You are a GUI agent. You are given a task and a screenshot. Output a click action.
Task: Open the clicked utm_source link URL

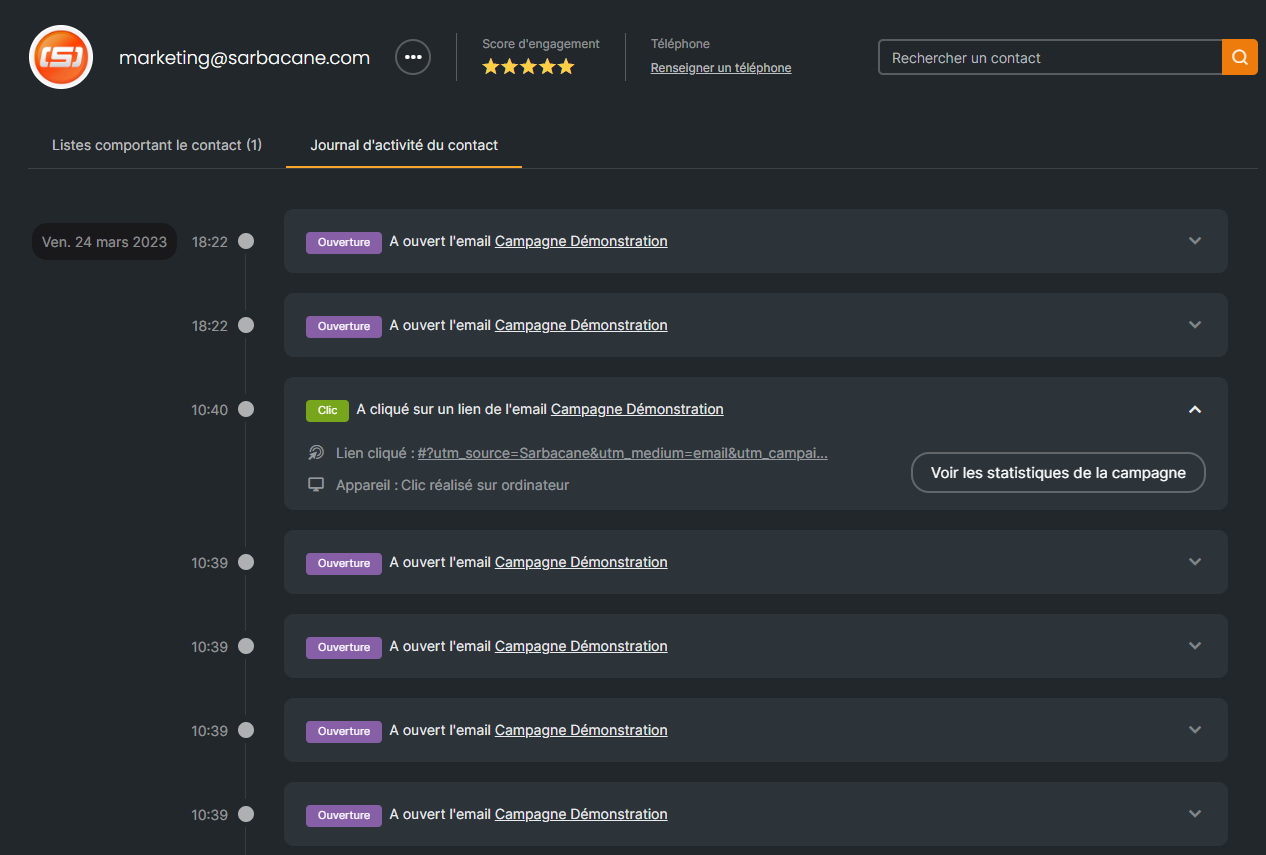[x=622, y=453]
